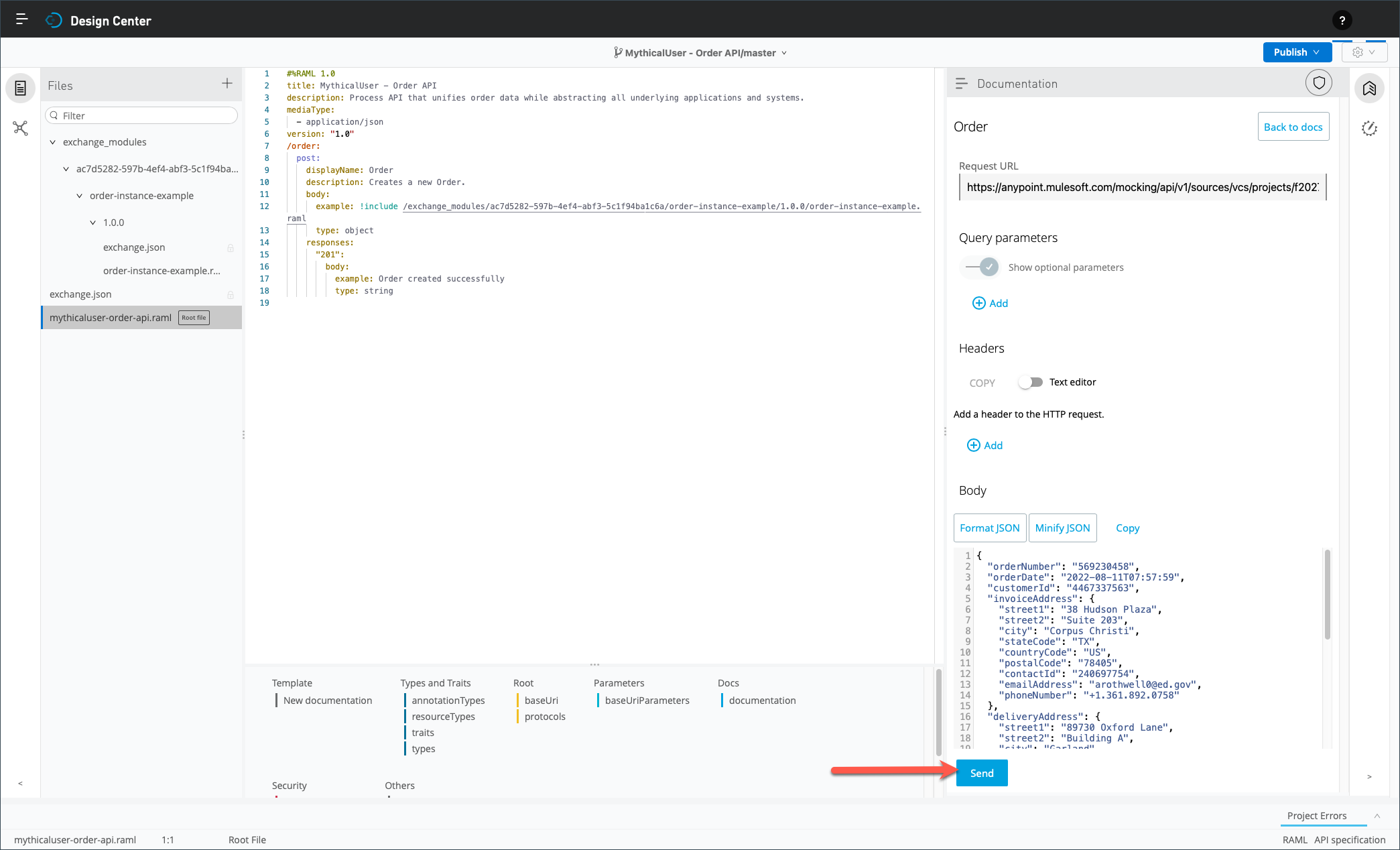
Task: Insert the baseUri shelf item
Action: tap(541, 700)
